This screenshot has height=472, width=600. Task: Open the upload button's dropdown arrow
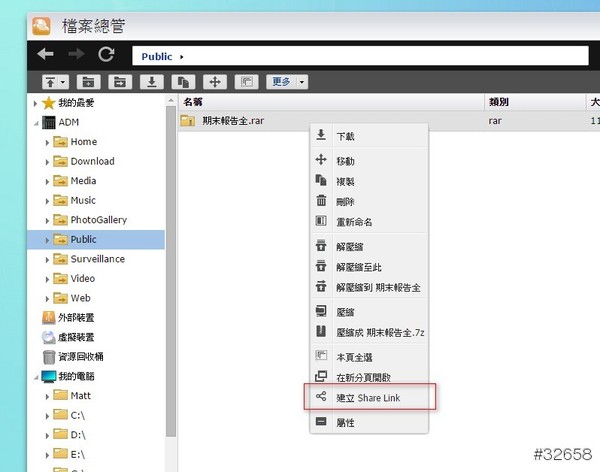click(x=63, y=82)
